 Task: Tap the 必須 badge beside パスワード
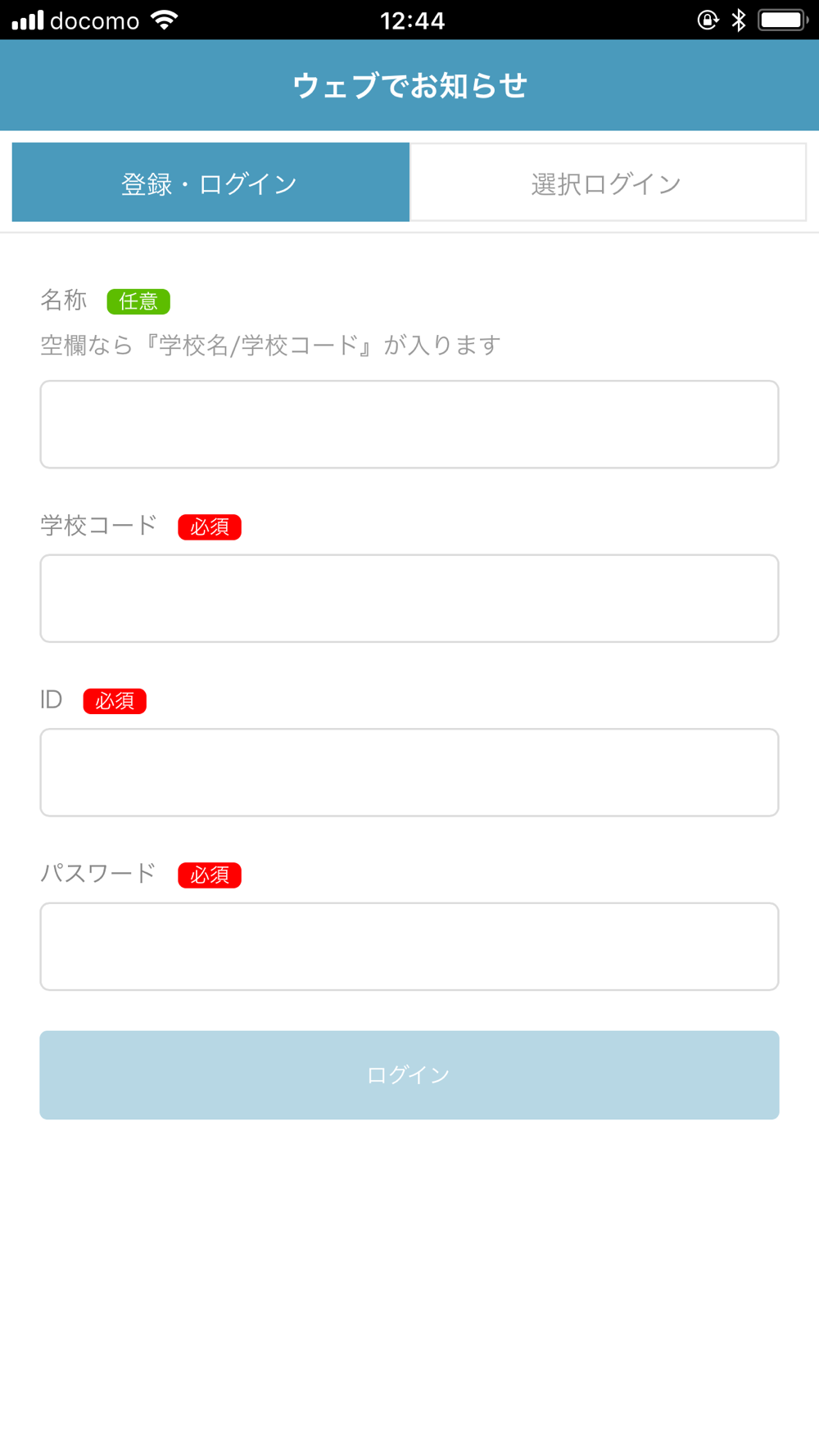[x=210, y=875]
